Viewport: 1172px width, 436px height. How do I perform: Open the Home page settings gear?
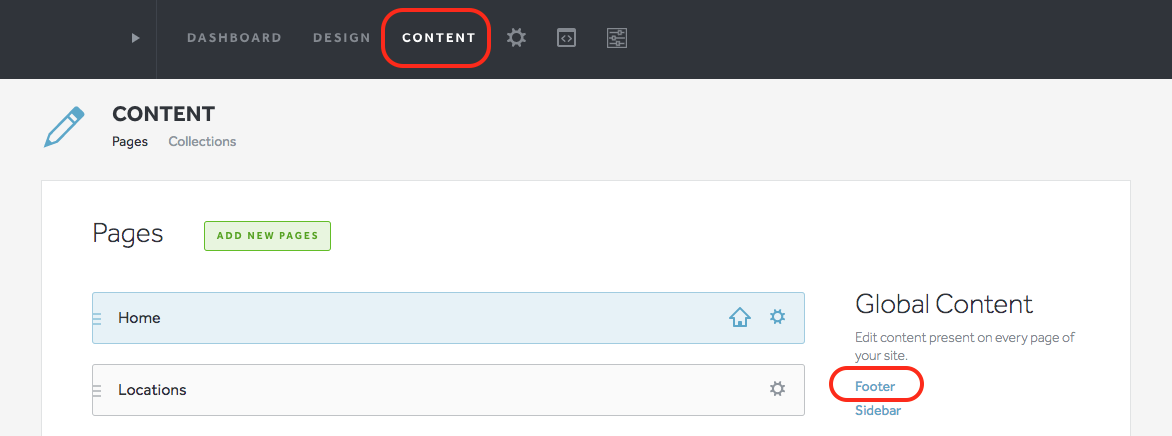tap(777, 317)
